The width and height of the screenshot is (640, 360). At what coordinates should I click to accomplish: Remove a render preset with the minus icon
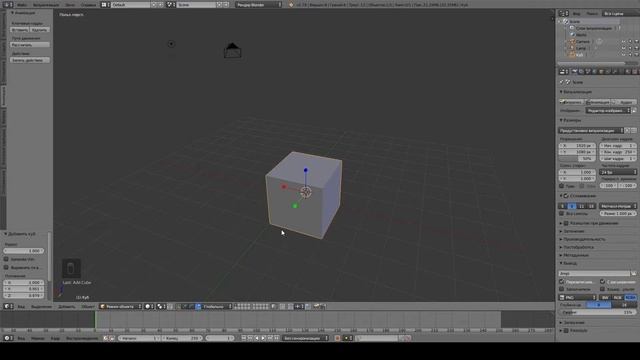point(633,131)
